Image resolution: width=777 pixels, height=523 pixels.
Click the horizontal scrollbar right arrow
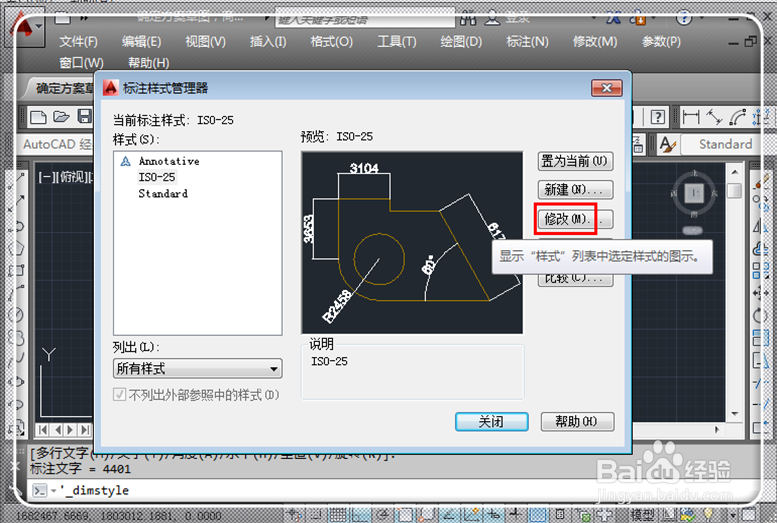coord(717,430)
